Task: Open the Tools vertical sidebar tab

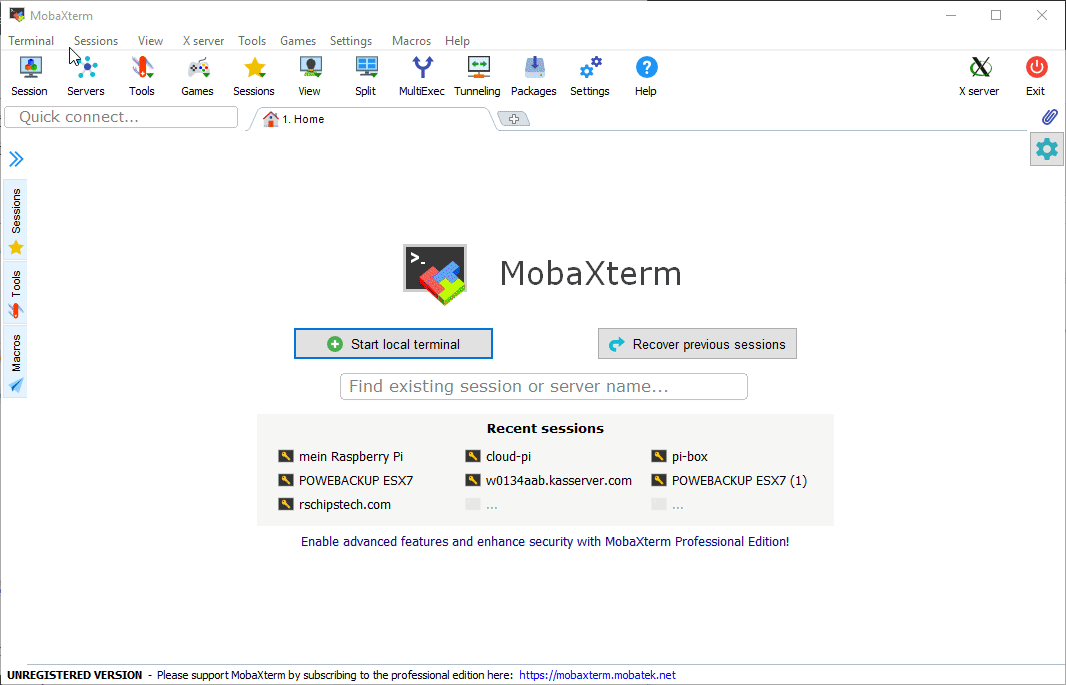Action: [16, 294]
